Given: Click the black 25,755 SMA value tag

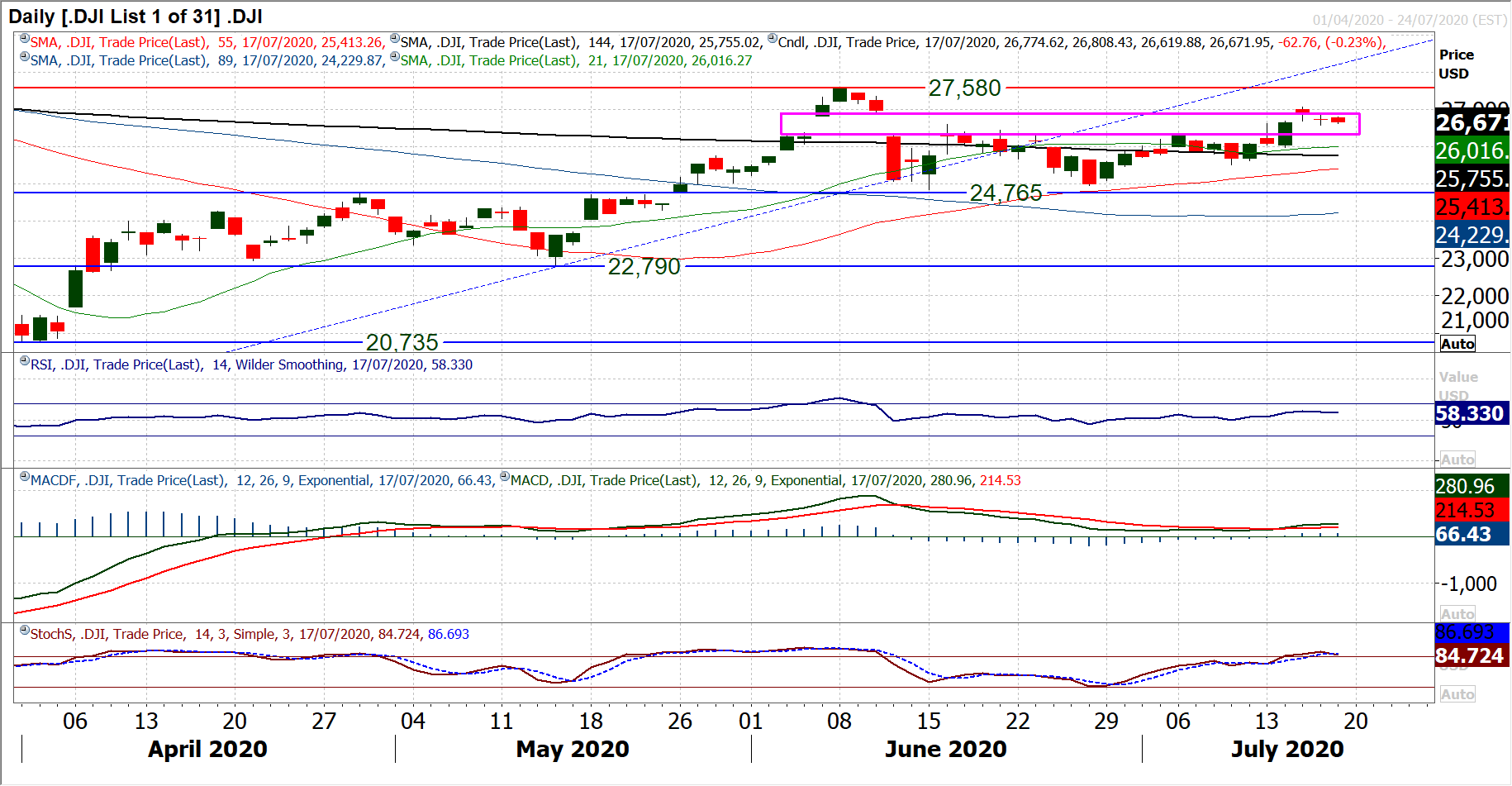Looking at the screenshot, I should click(x=1472, y=179).
